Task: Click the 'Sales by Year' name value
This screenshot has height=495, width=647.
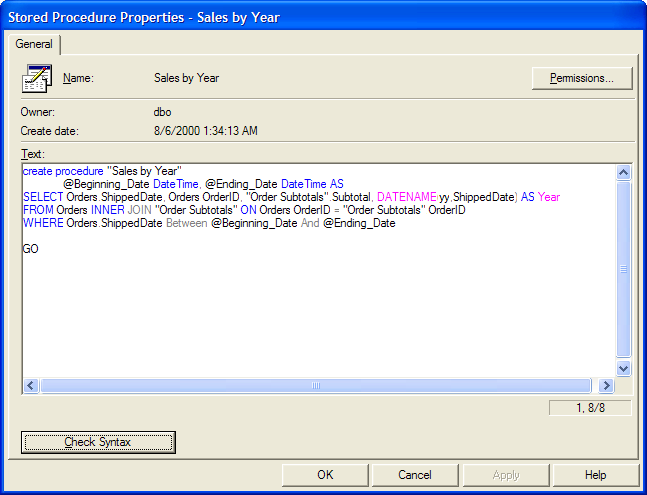Action: 186,78
